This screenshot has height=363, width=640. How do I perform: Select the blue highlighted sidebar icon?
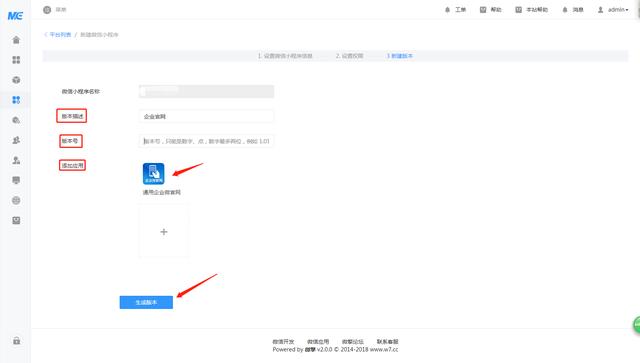coord(16,100)
